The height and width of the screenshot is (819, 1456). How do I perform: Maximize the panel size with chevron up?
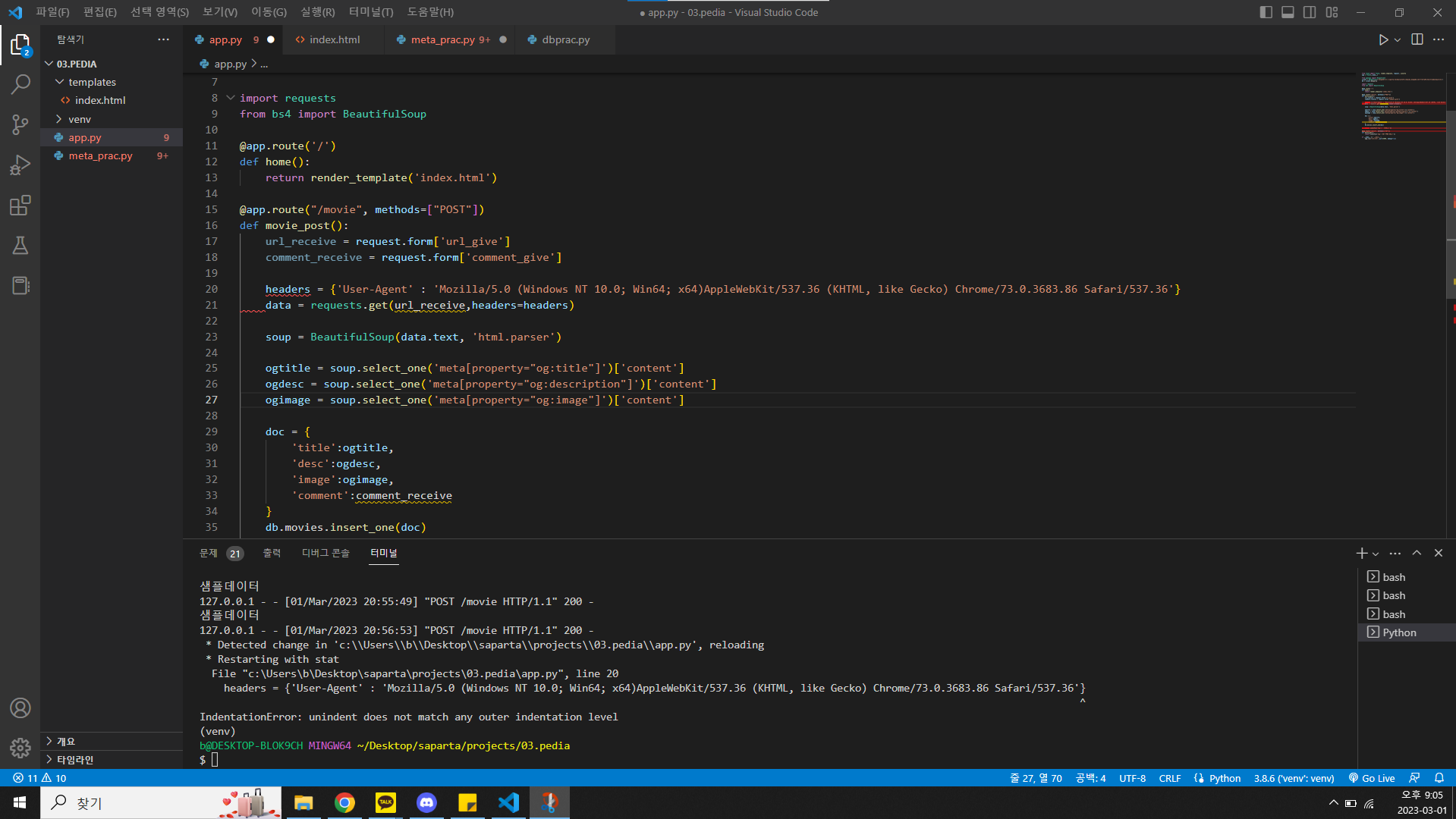coord(1417,554)
